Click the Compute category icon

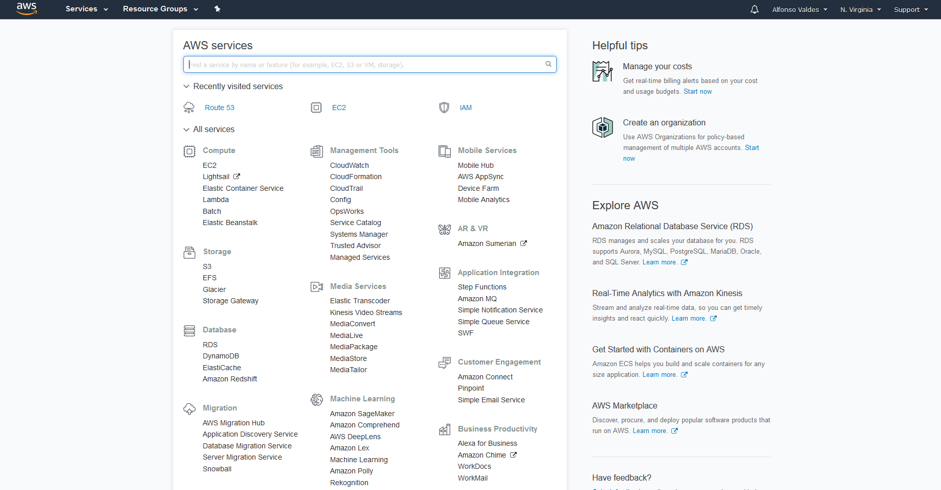[189, 151]
